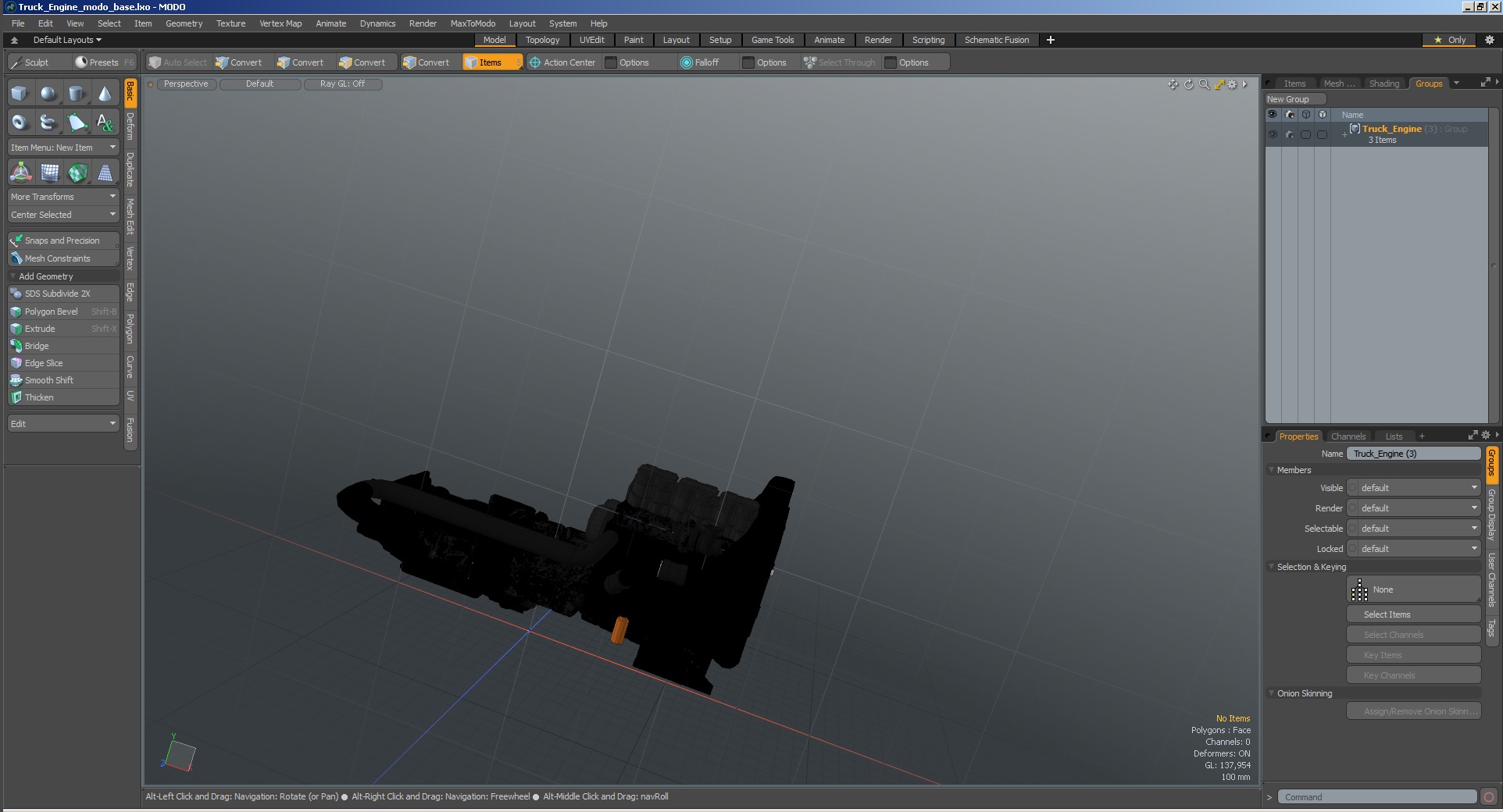Click the Action Center button
This screenshot has height=812, width=1503.
pos(562,62)
